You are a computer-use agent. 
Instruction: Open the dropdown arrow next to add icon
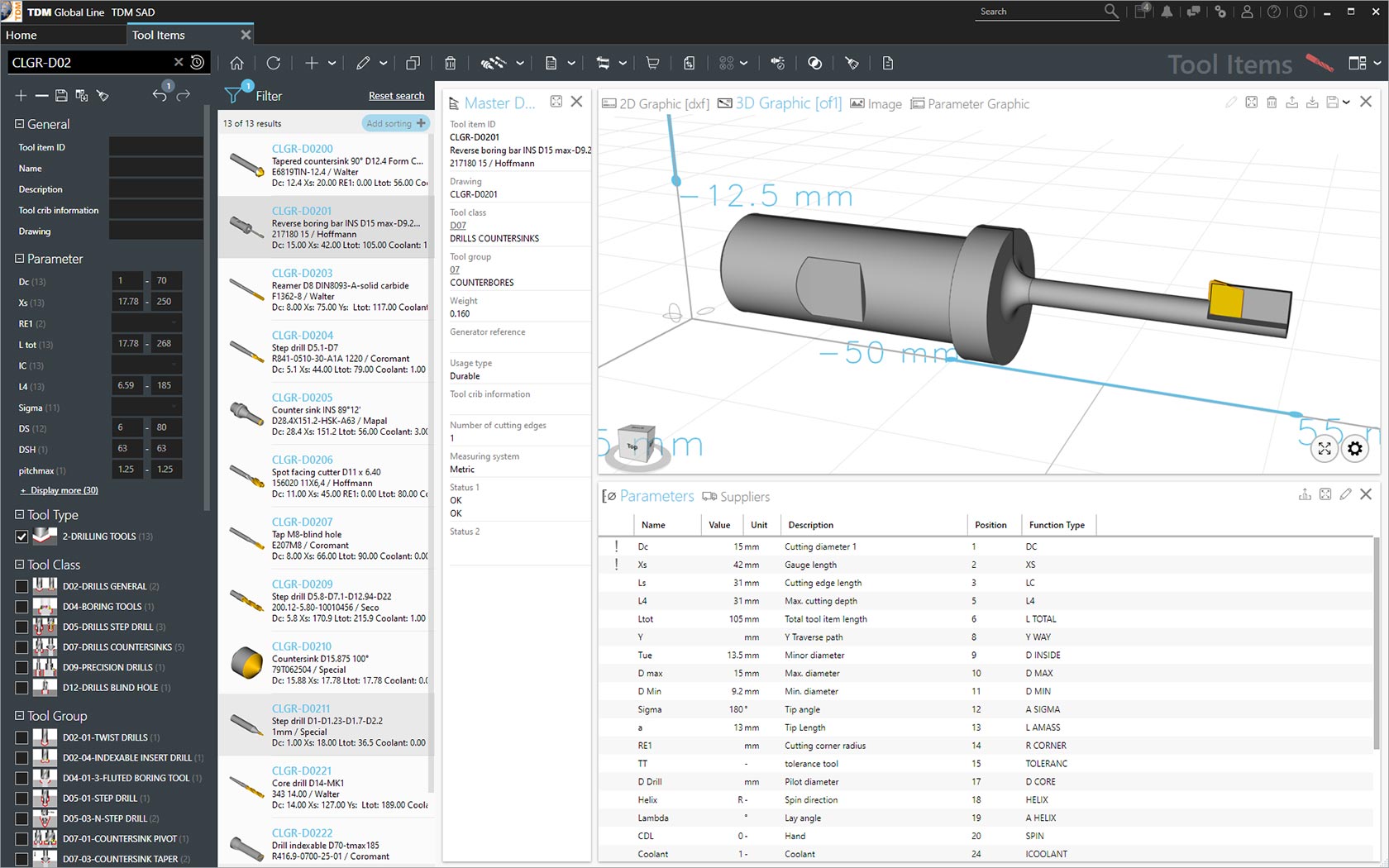pos(332,63)
